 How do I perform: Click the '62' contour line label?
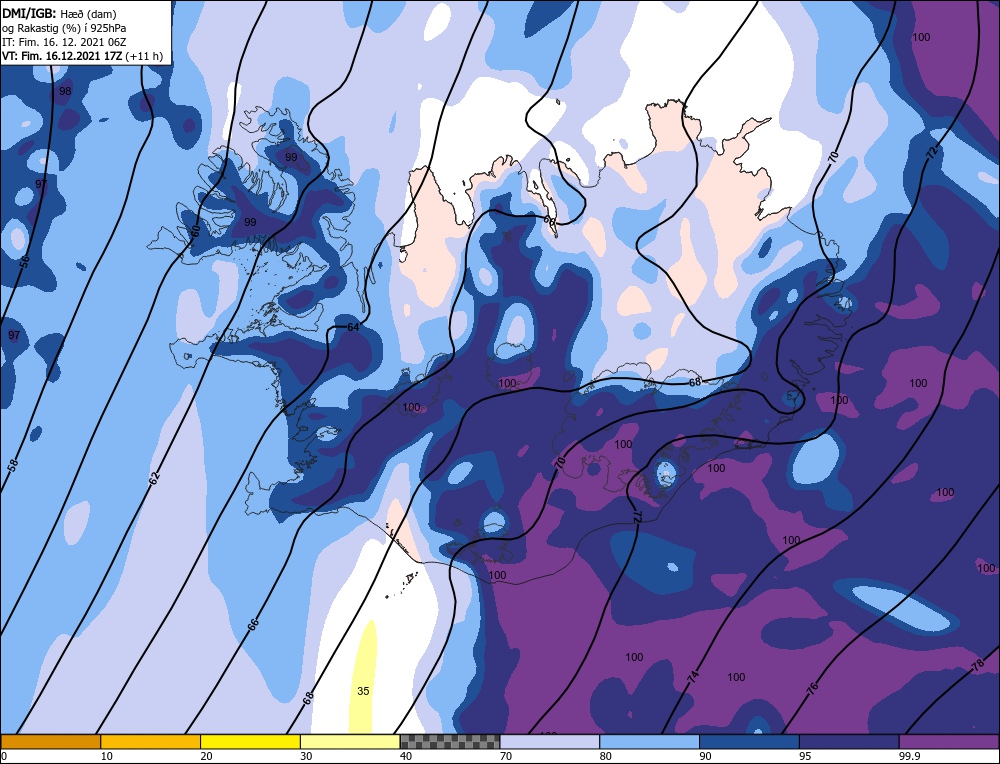(154, 478)
